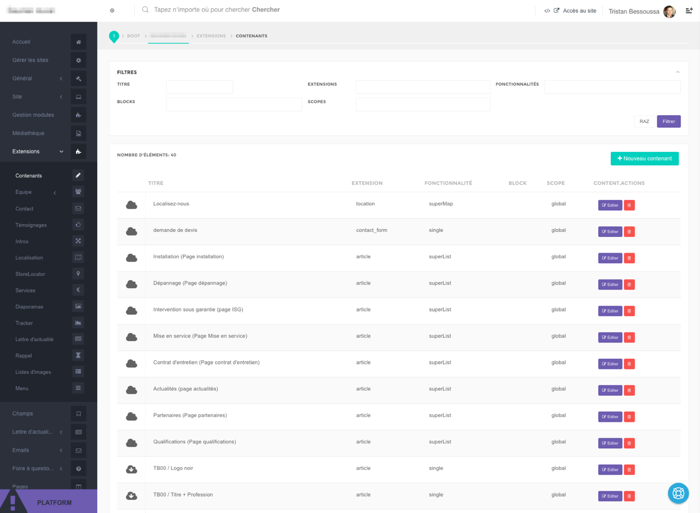Click the PLATFORM bar at bottom left
The height and width of the screenshot is (513, 700).
(49, 501)
